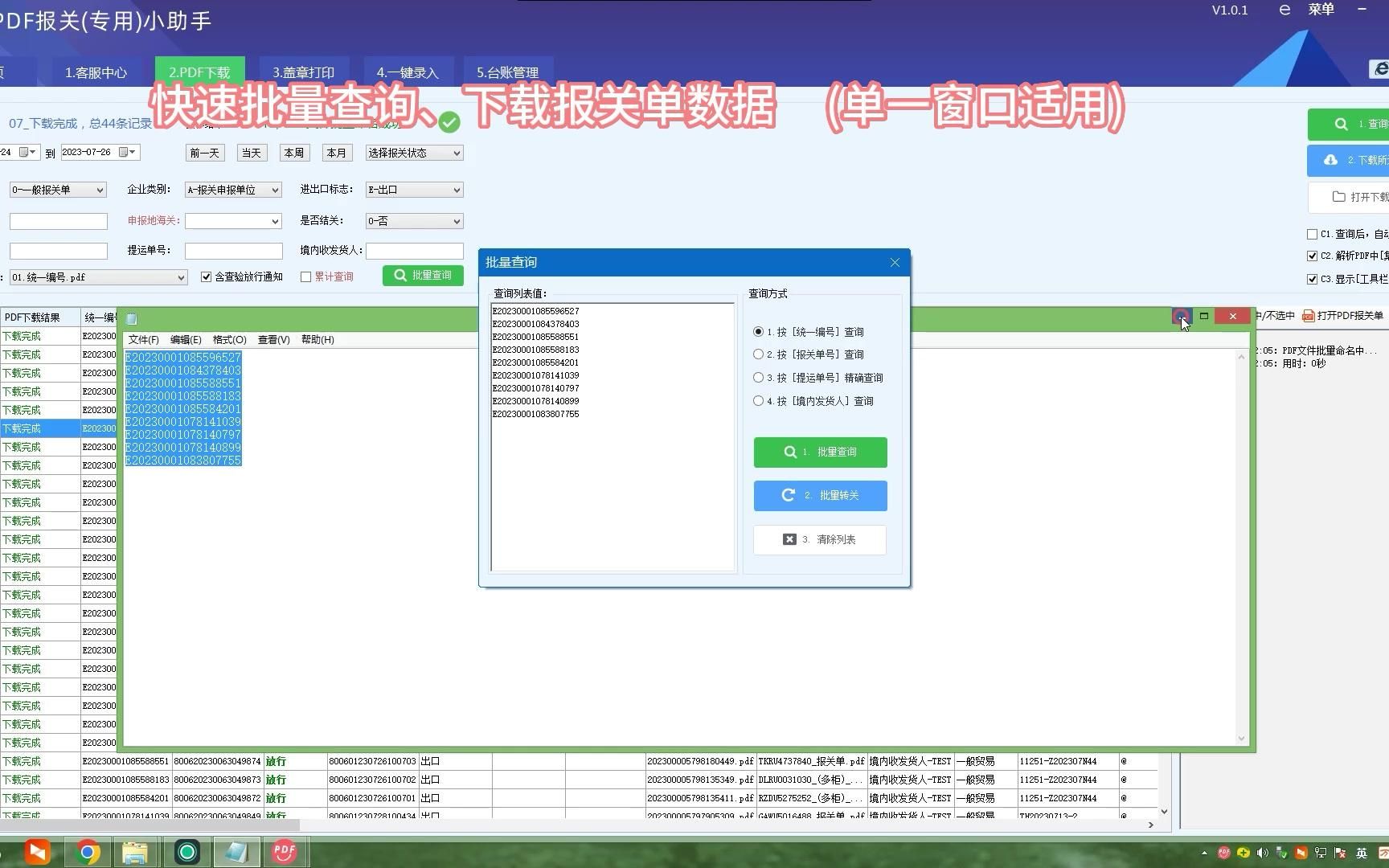
Task: Open the PDF reader from the taskbar
Action: click(x=285, y=851)
